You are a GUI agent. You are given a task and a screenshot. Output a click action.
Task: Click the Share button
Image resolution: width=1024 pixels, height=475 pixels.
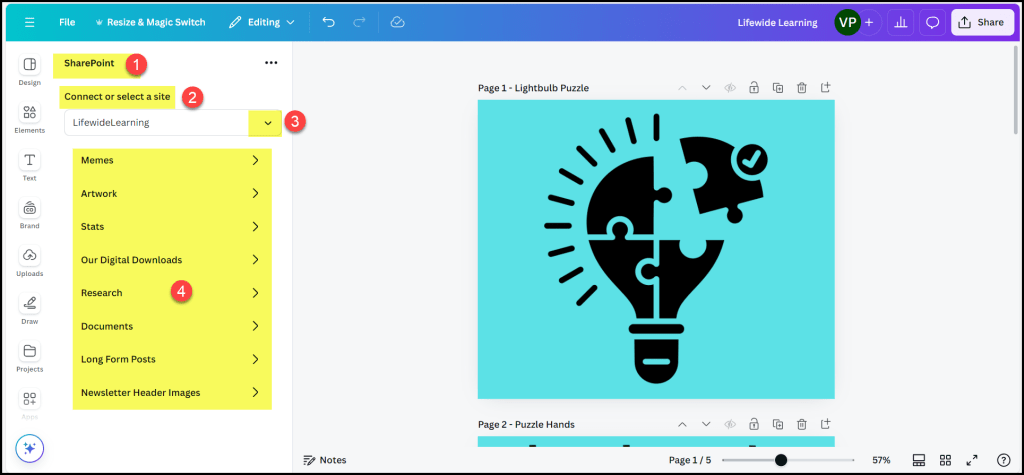pos(981,22)
